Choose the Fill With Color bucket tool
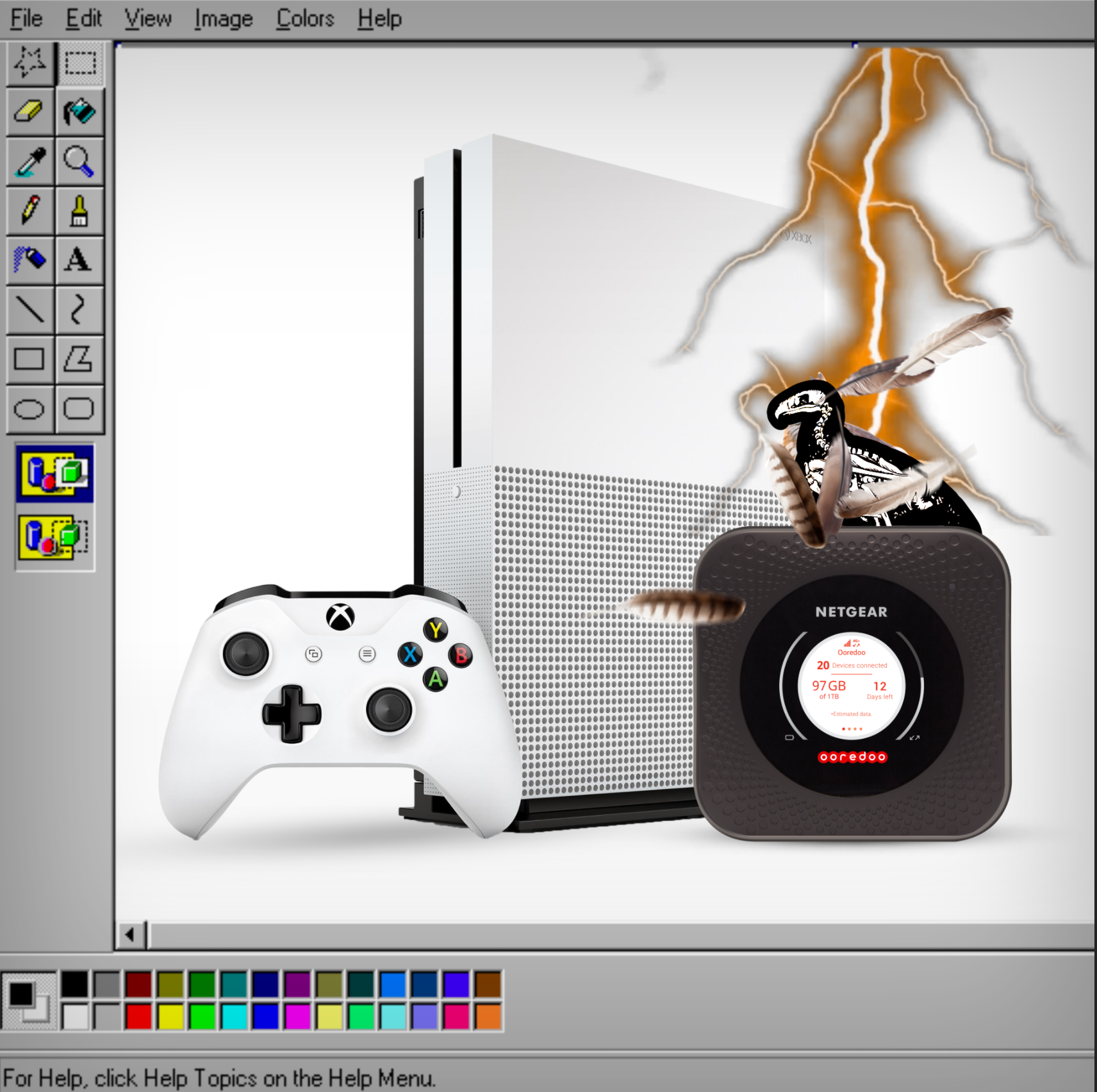 pyautogui.click(x=80, y=112)
